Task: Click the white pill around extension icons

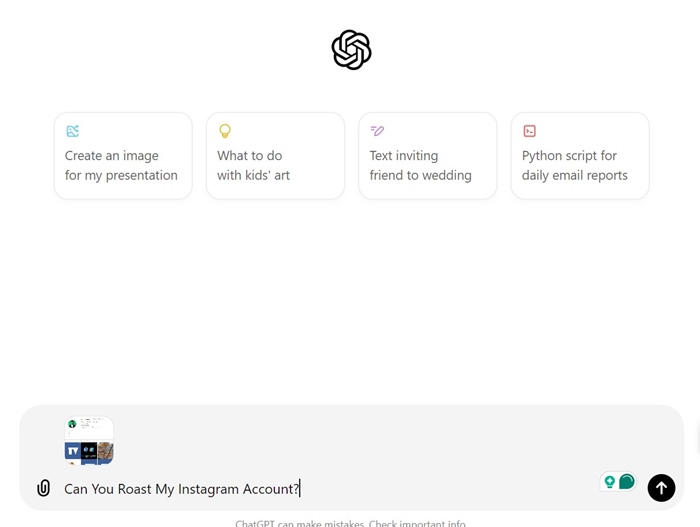Action: [x=618, y=482]
